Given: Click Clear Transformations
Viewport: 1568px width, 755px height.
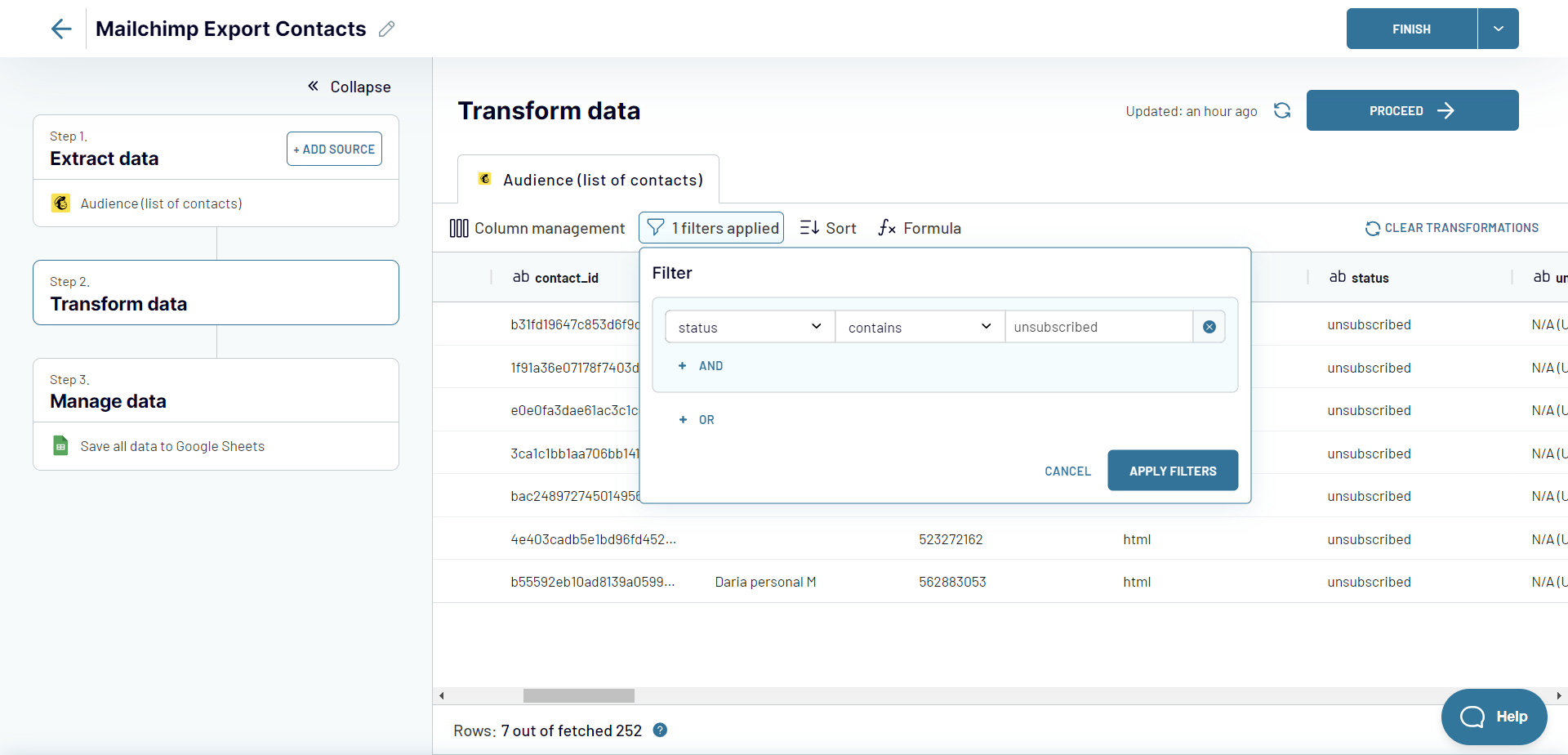Looking at the screenshot, I should click(x=1452, y=228).
